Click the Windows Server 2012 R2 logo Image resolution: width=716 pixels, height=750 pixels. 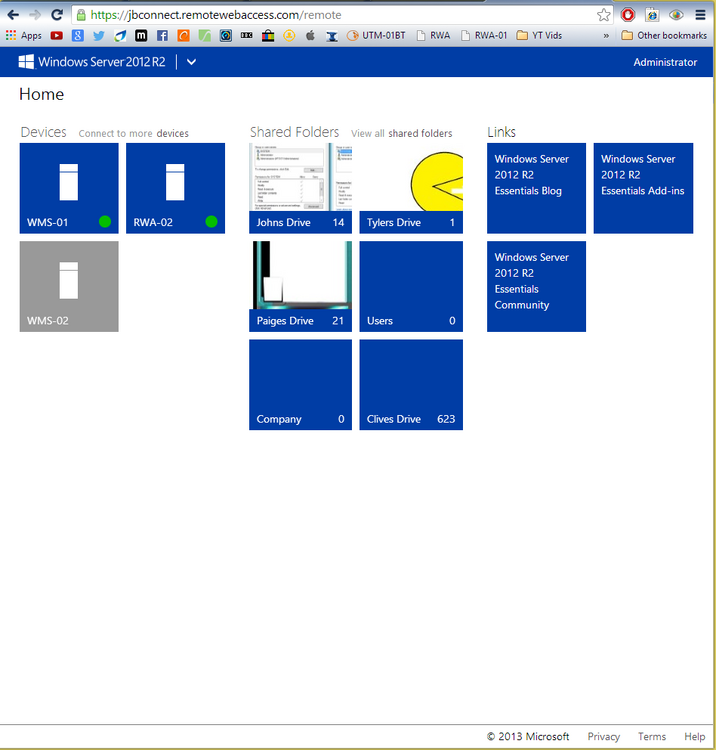92,62
